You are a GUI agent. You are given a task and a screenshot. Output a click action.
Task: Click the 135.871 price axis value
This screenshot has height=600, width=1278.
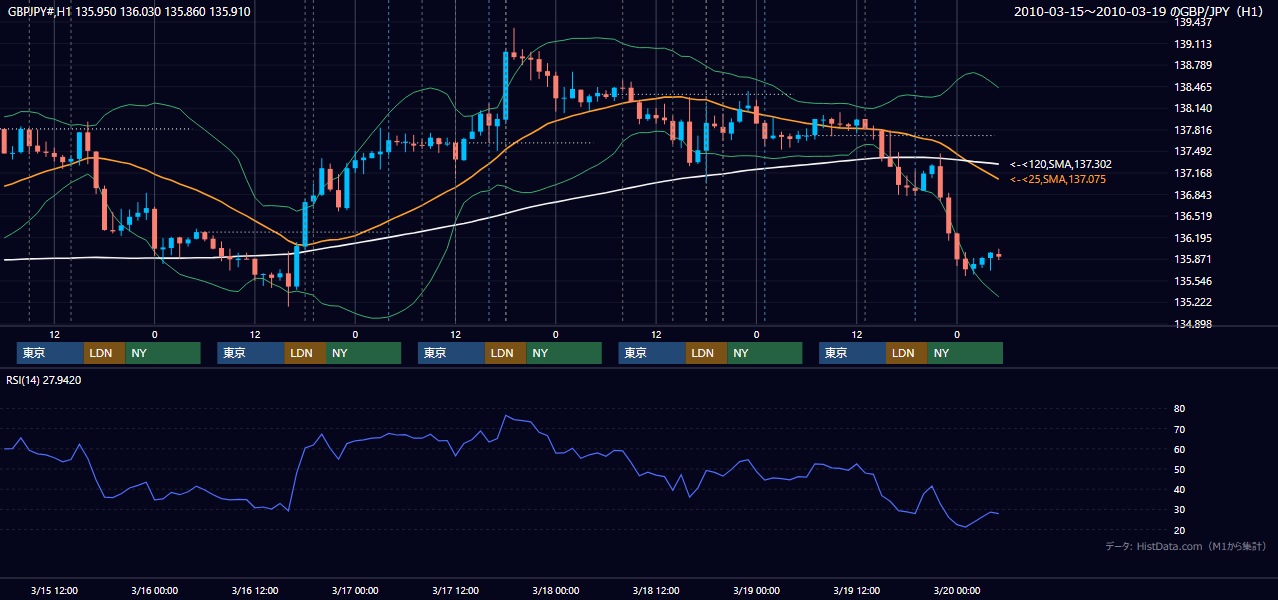pyautogui.click(x=1193, y=259)
